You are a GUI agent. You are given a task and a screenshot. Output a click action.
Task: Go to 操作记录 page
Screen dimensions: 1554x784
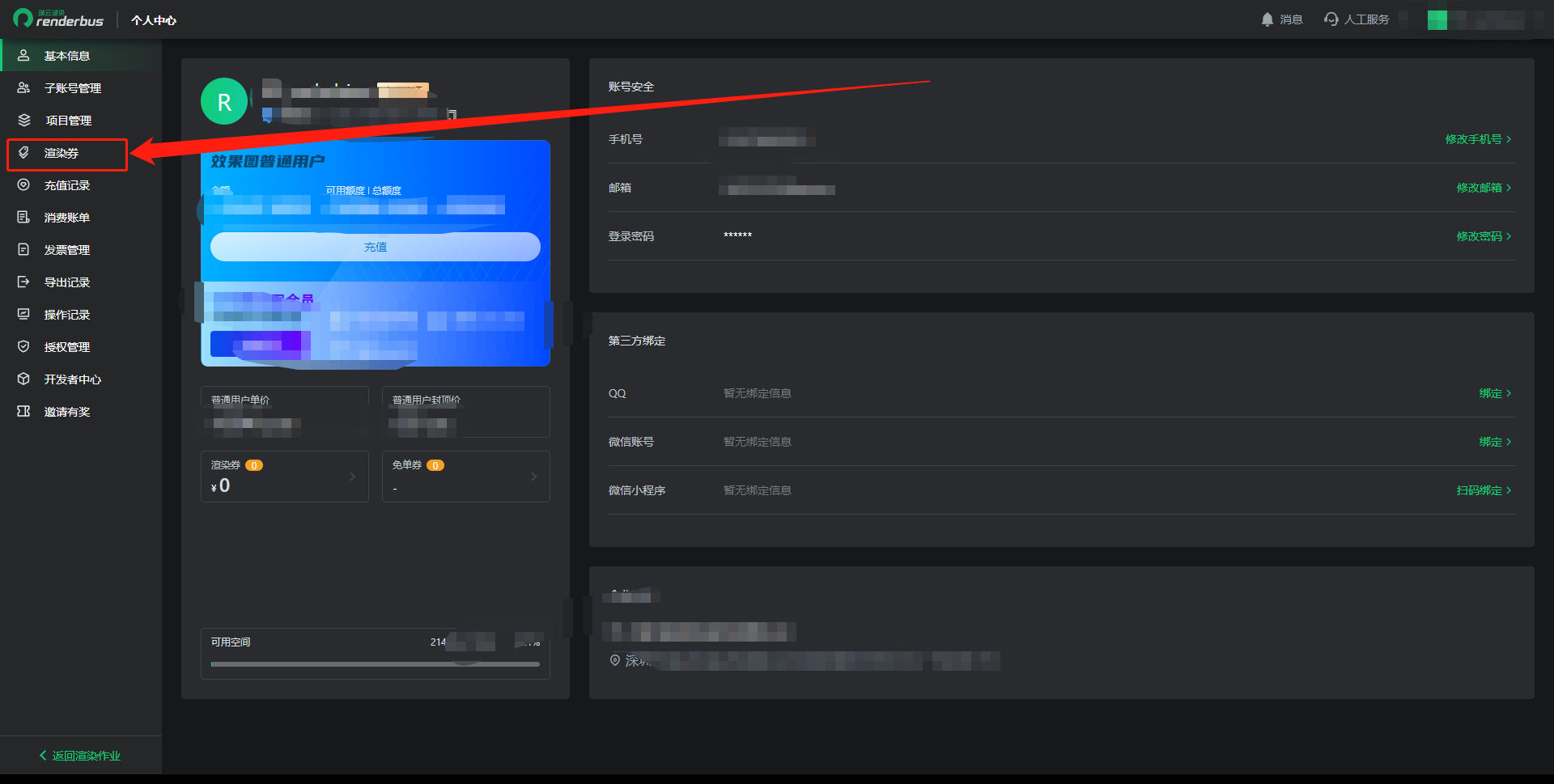pyautogui.click(x=81, y=314)
